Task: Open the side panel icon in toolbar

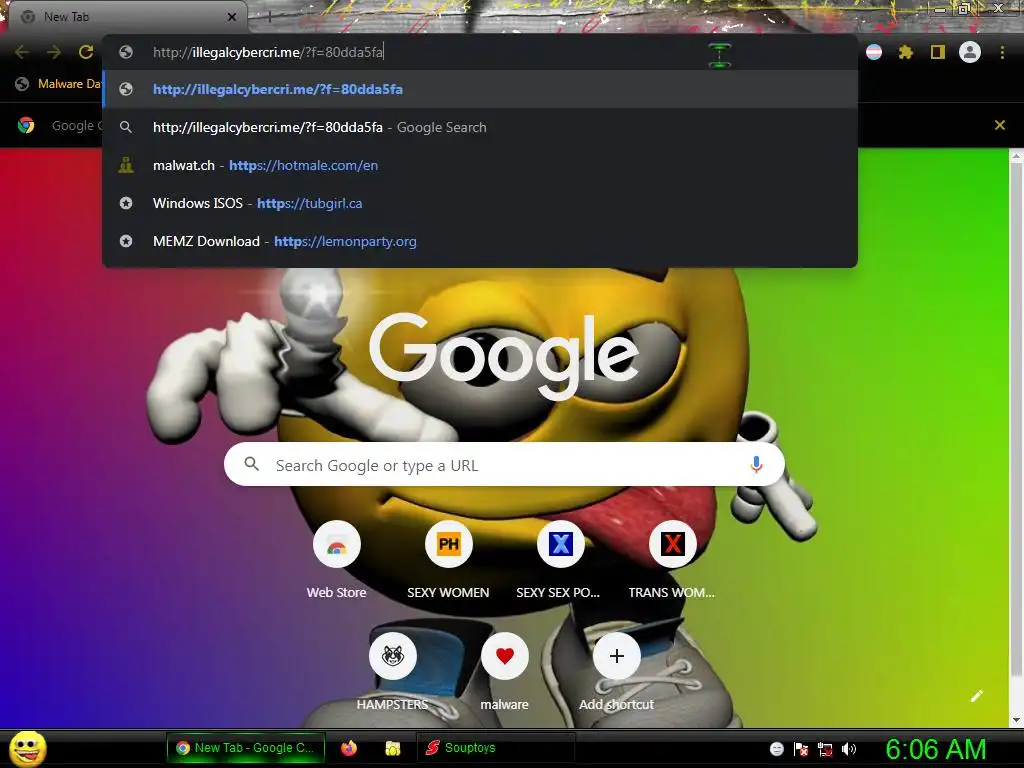Action: 938,52
